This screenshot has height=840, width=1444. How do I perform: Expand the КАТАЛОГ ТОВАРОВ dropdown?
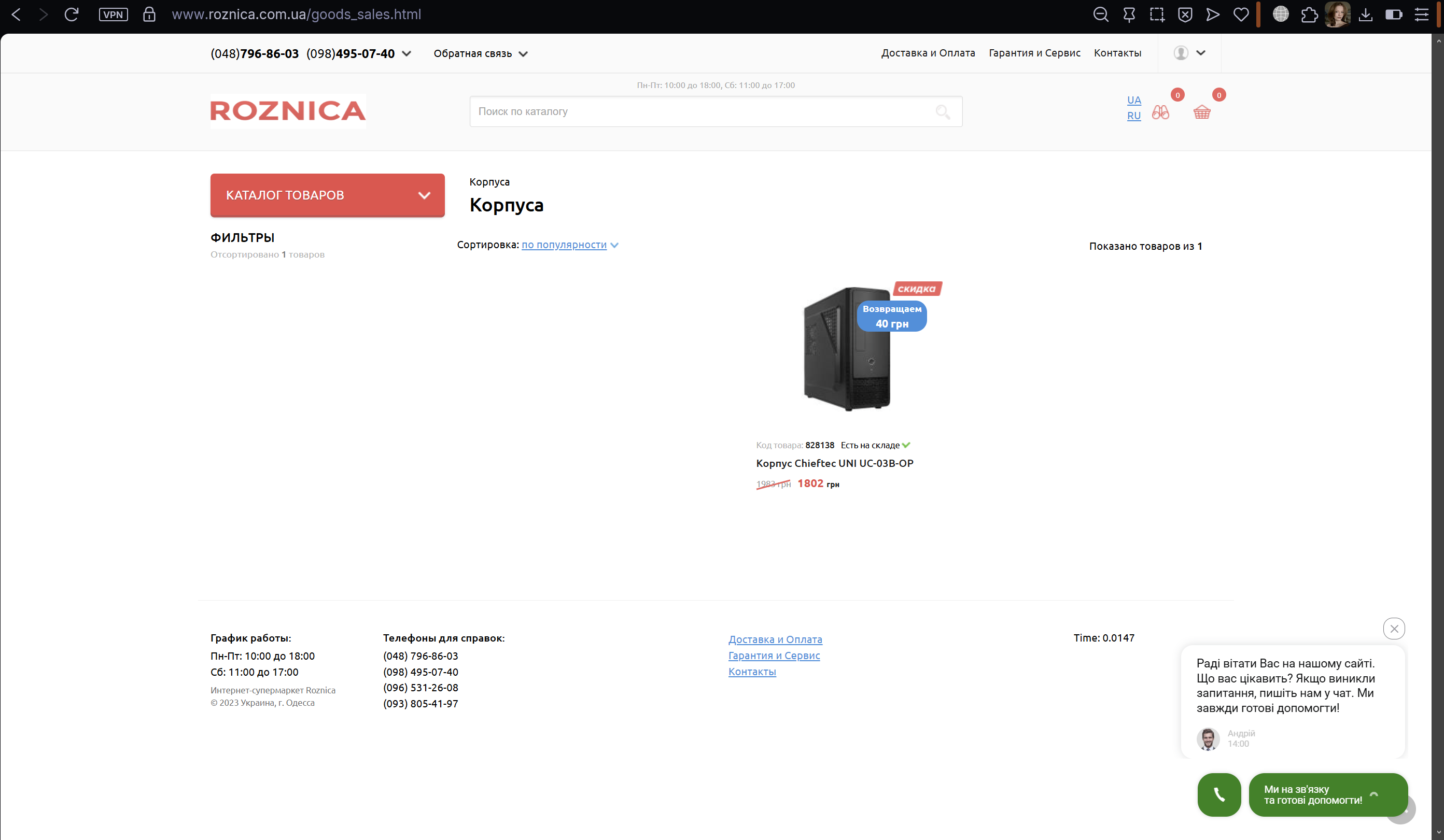point(327,195)
